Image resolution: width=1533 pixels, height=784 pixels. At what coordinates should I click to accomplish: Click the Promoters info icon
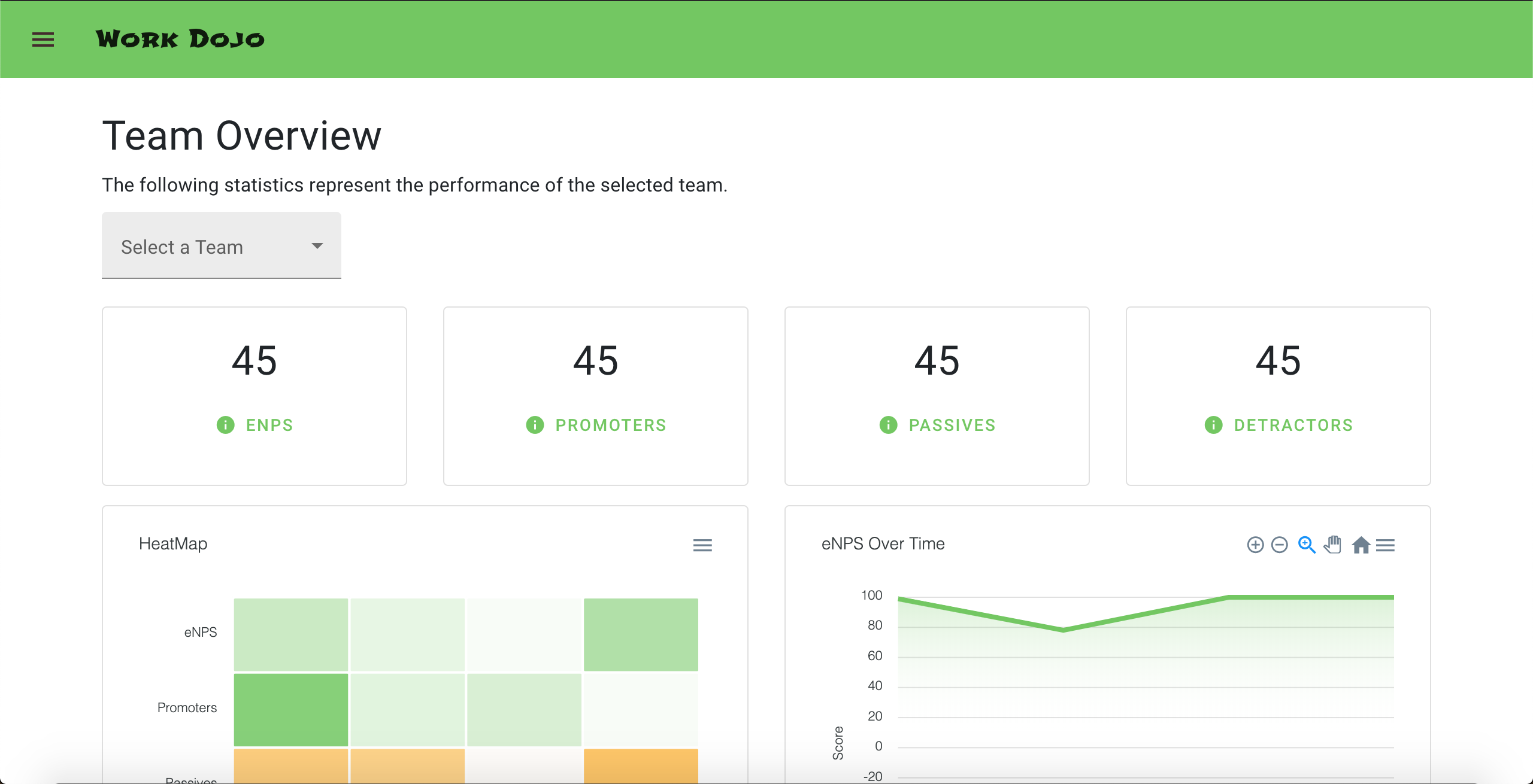535,425
